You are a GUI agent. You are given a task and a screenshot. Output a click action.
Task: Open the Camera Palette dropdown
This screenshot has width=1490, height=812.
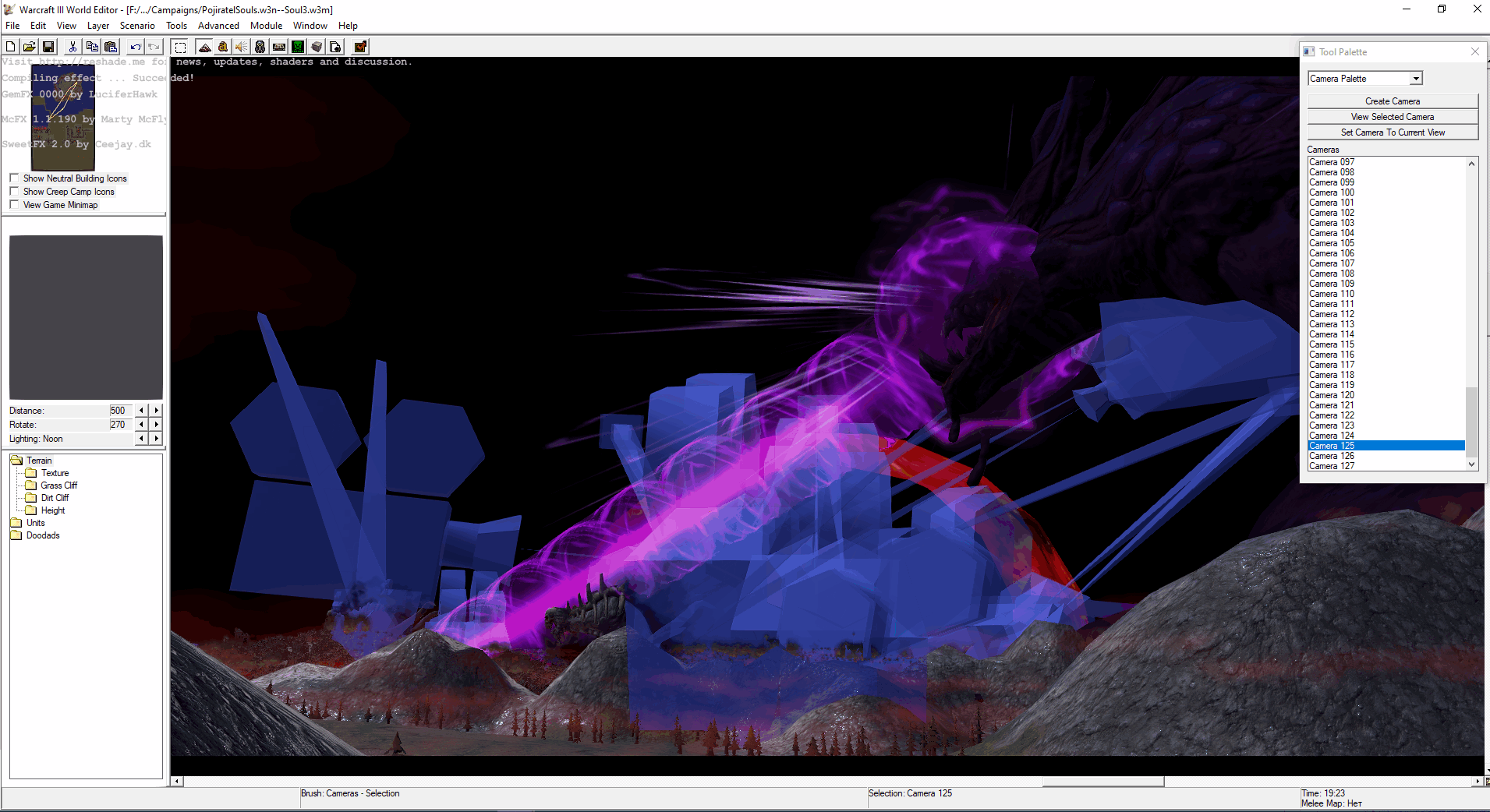1416,79
